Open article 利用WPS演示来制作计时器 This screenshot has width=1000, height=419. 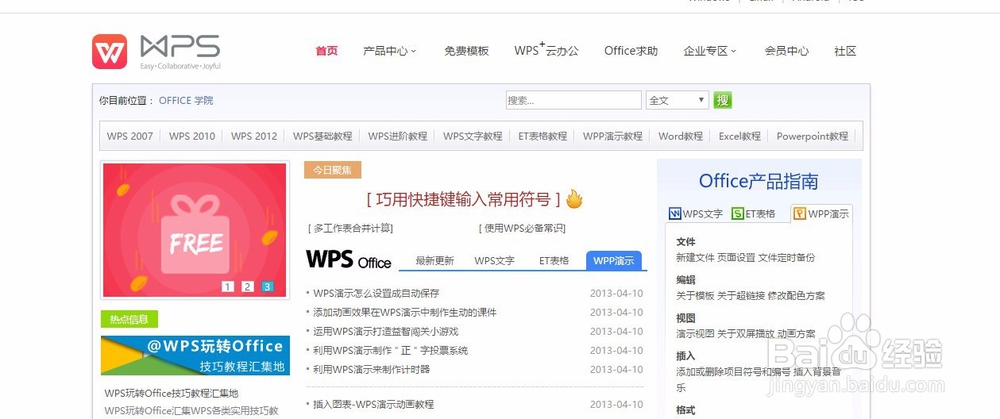click(x=372, y=370)
